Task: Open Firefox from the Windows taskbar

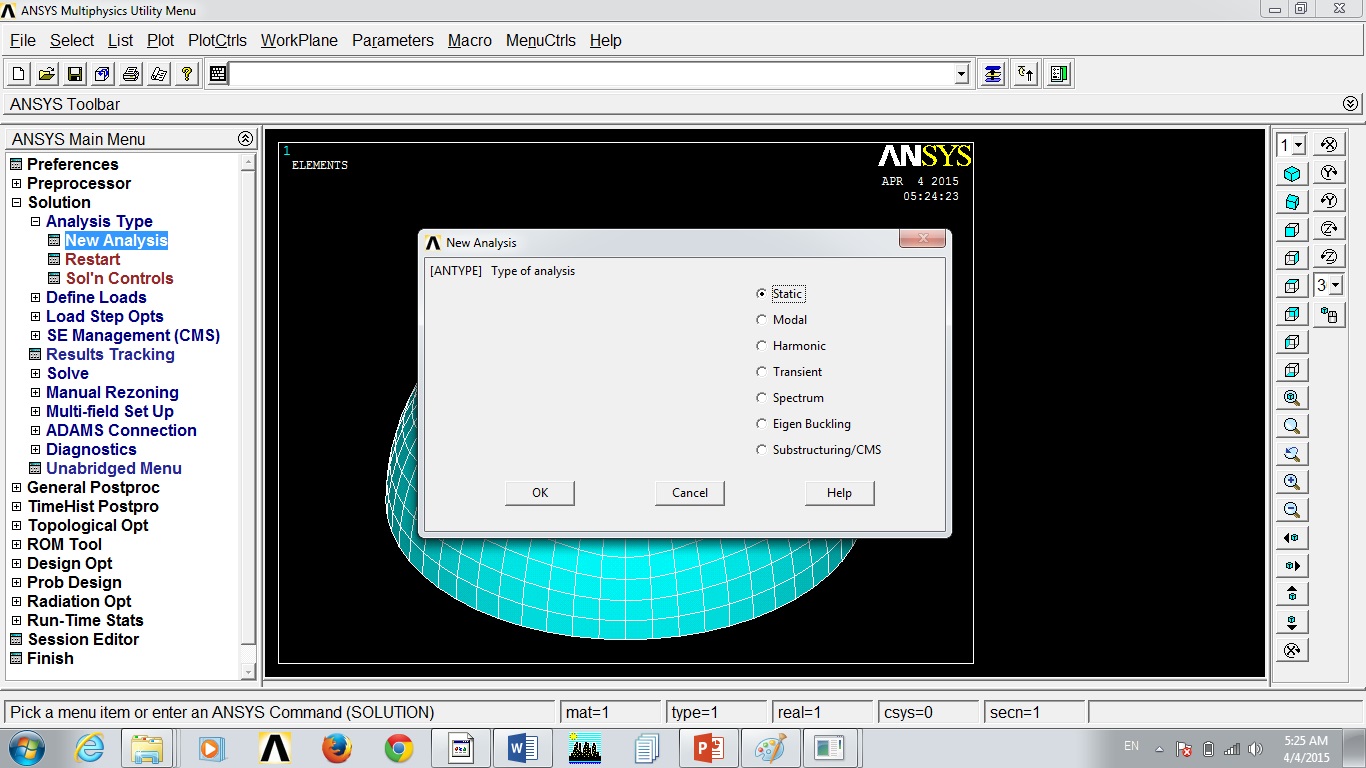Action: click(x=337, y=748)
